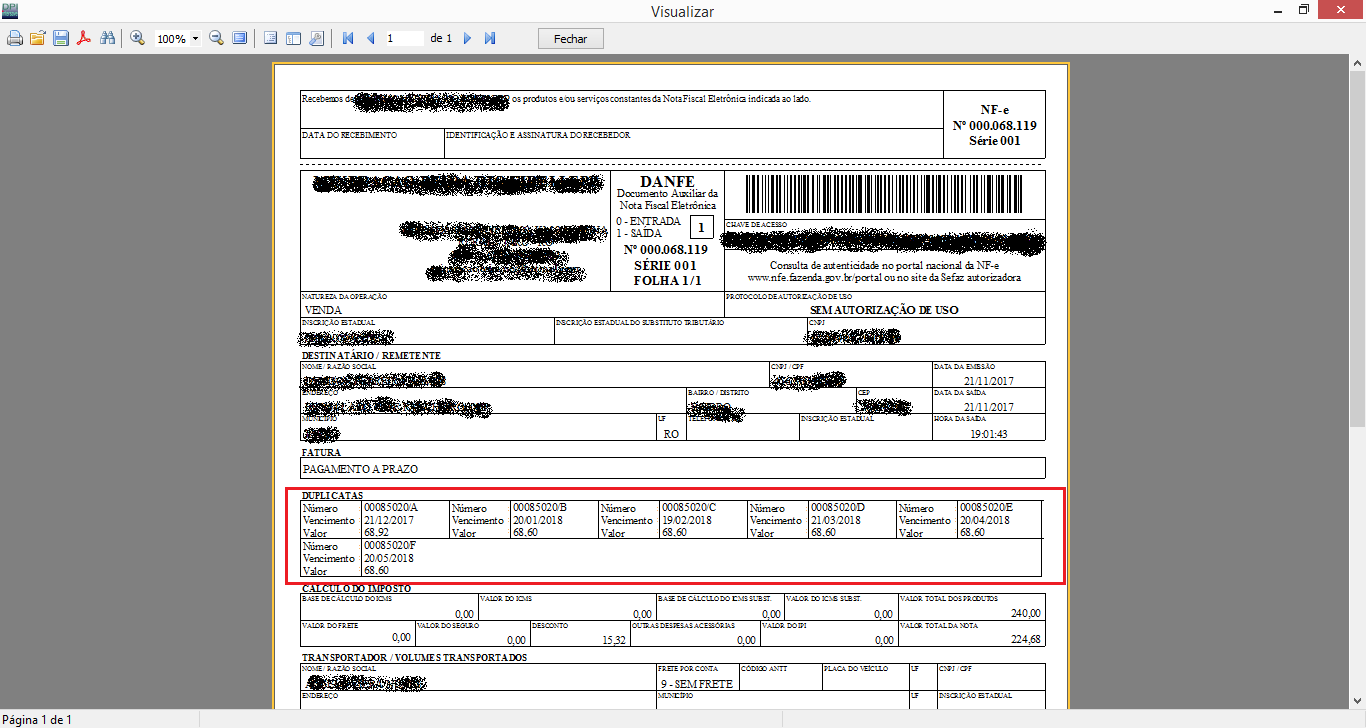Open a file with the folder icon

pos(38,38)
